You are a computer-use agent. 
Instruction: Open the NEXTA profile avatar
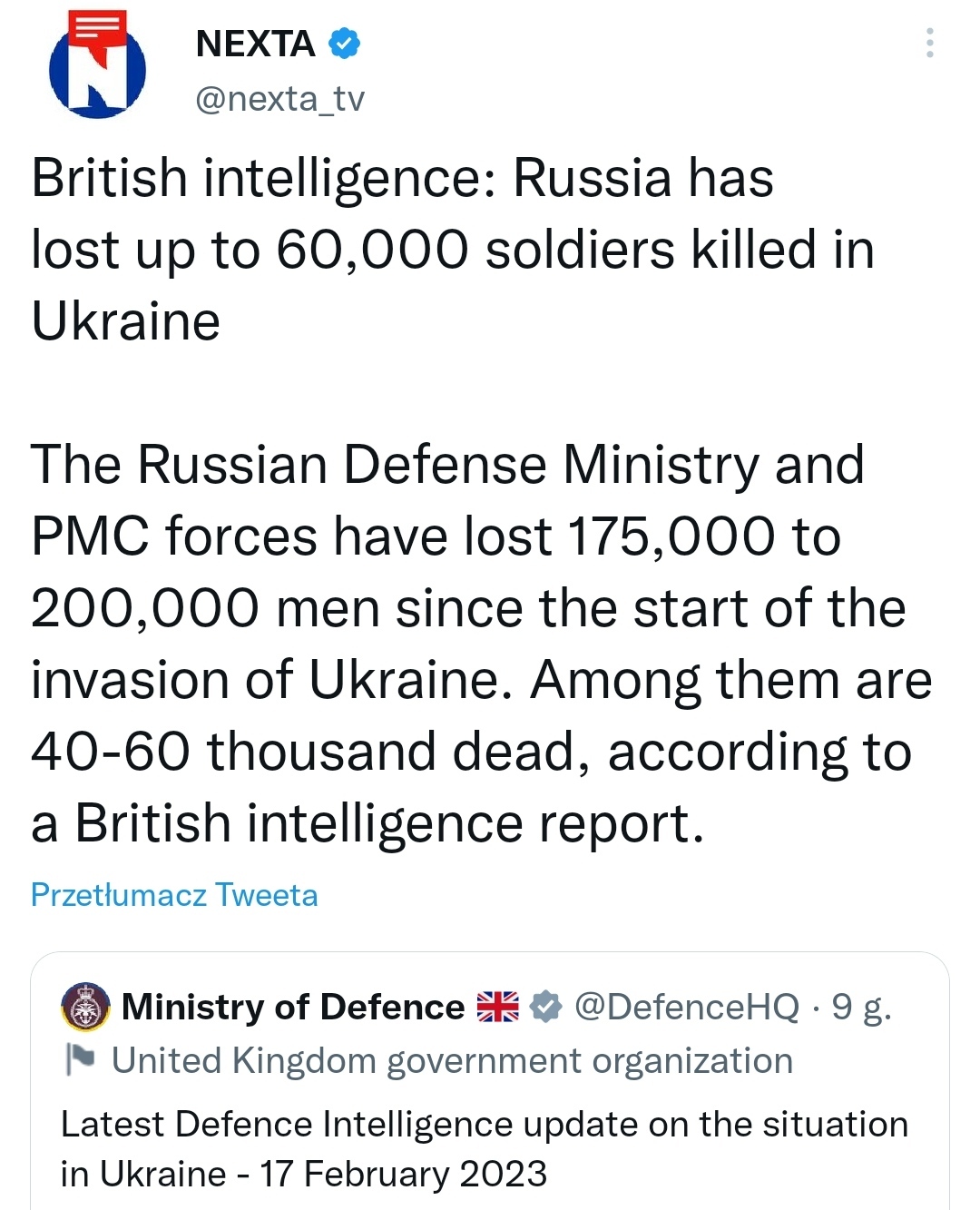pos(97,67)
